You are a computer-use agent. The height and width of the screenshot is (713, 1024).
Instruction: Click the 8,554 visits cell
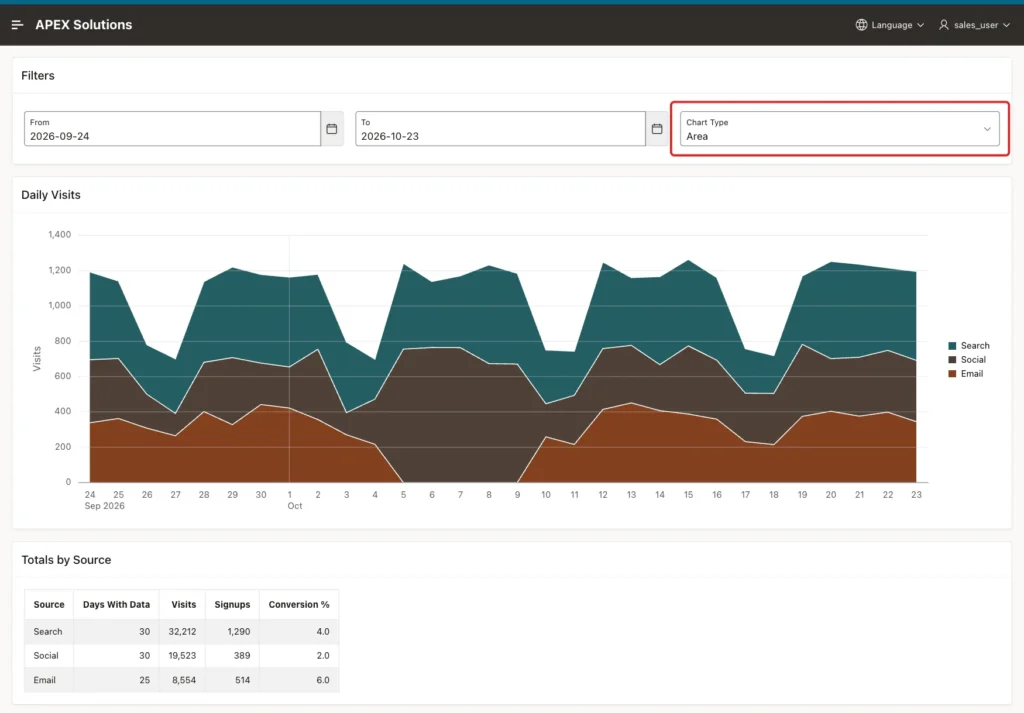tap(183, 680)
